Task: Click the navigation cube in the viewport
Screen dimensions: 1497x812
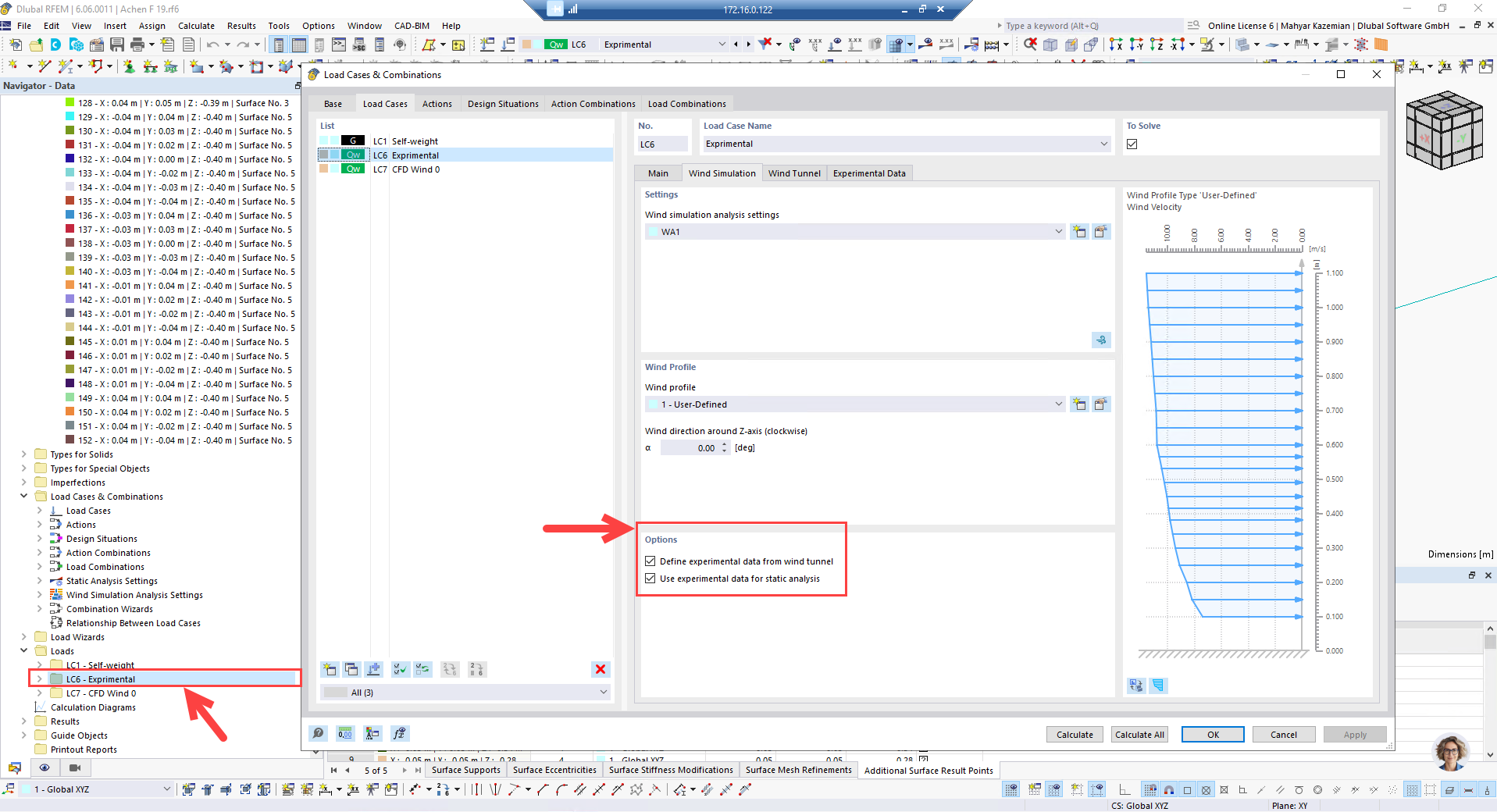Action: (x=1443, y=130)
